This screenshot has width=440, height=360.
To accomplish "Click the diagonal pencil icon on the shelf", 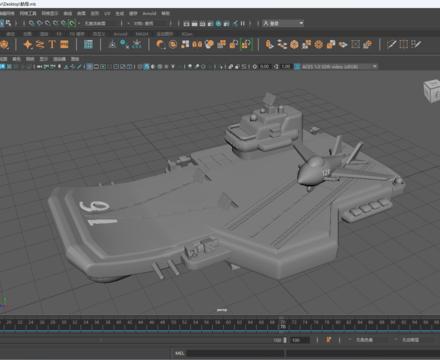I will (x=392, y=44).
